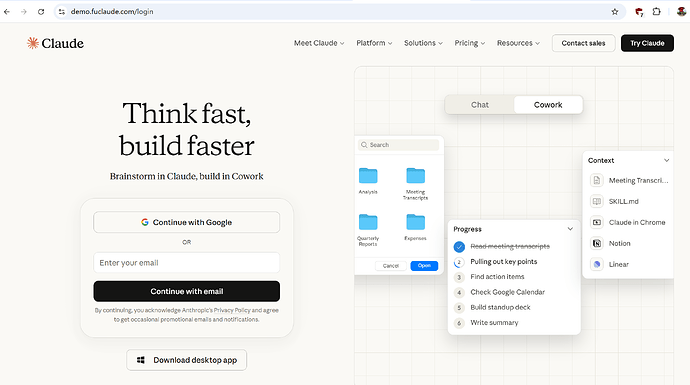Expand the Meet Claude dropdown menu

pos(319,43)
